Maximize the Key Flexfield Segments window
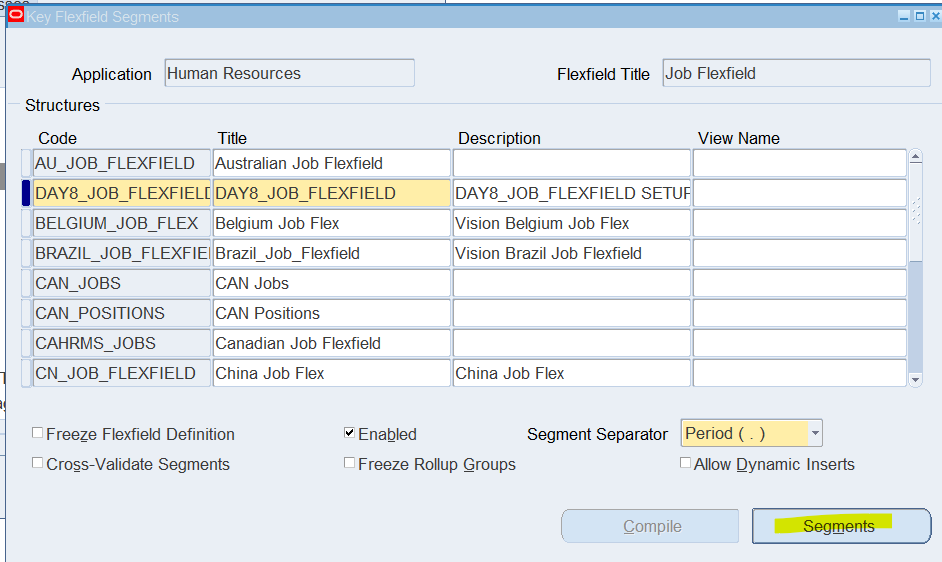942x562 pixels. pyautogui.click(x=920, y=16)
